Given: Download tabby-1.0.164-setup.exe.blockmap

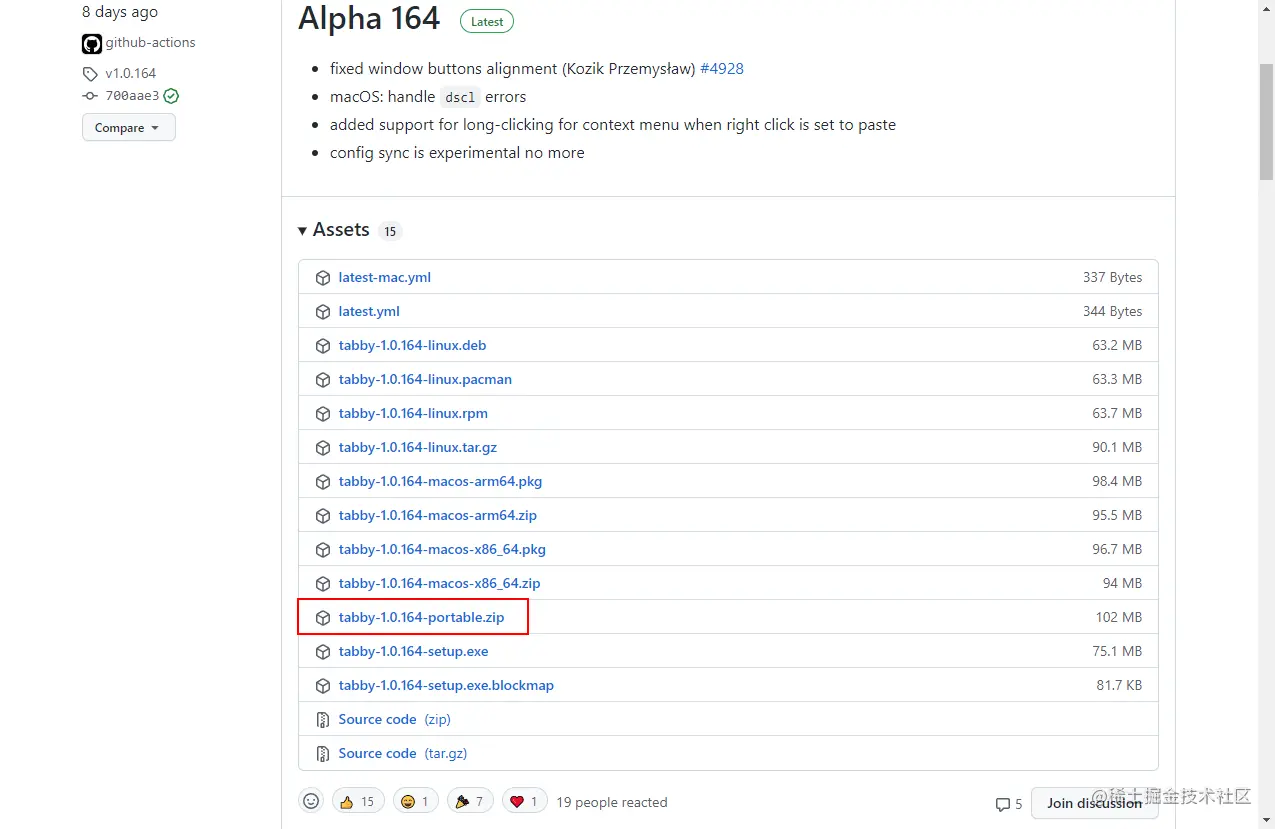Looking at the screenshot, I should 446,686.
